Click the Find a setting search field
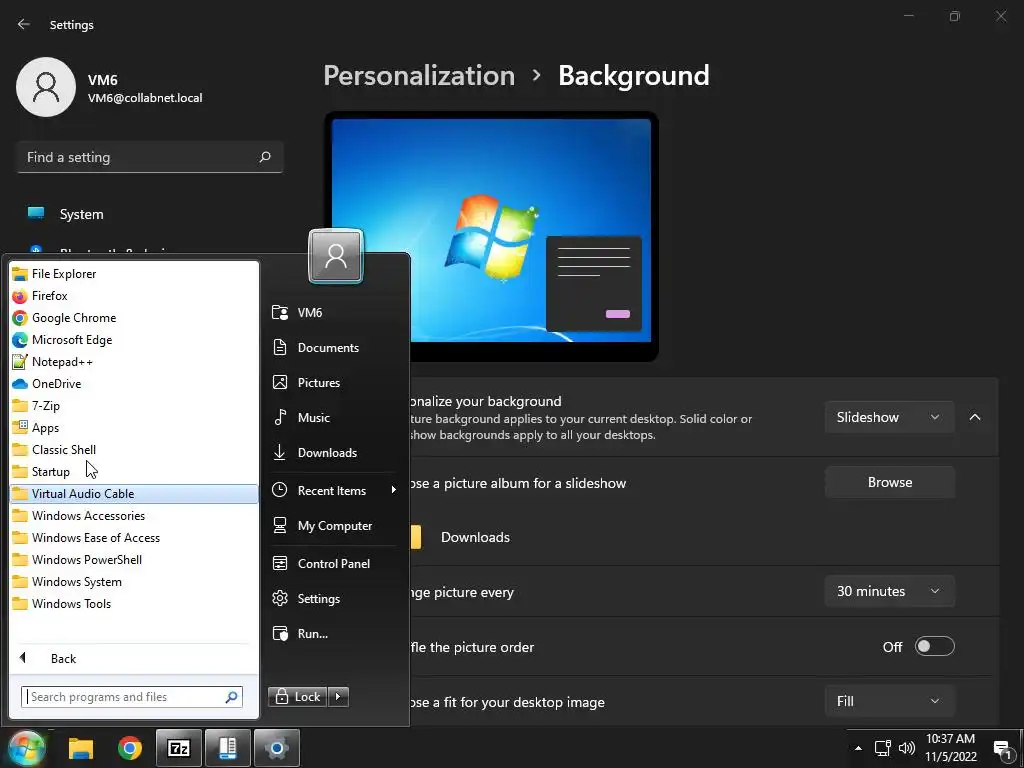Screen dimensions: 1024x768 pos(150,157)
